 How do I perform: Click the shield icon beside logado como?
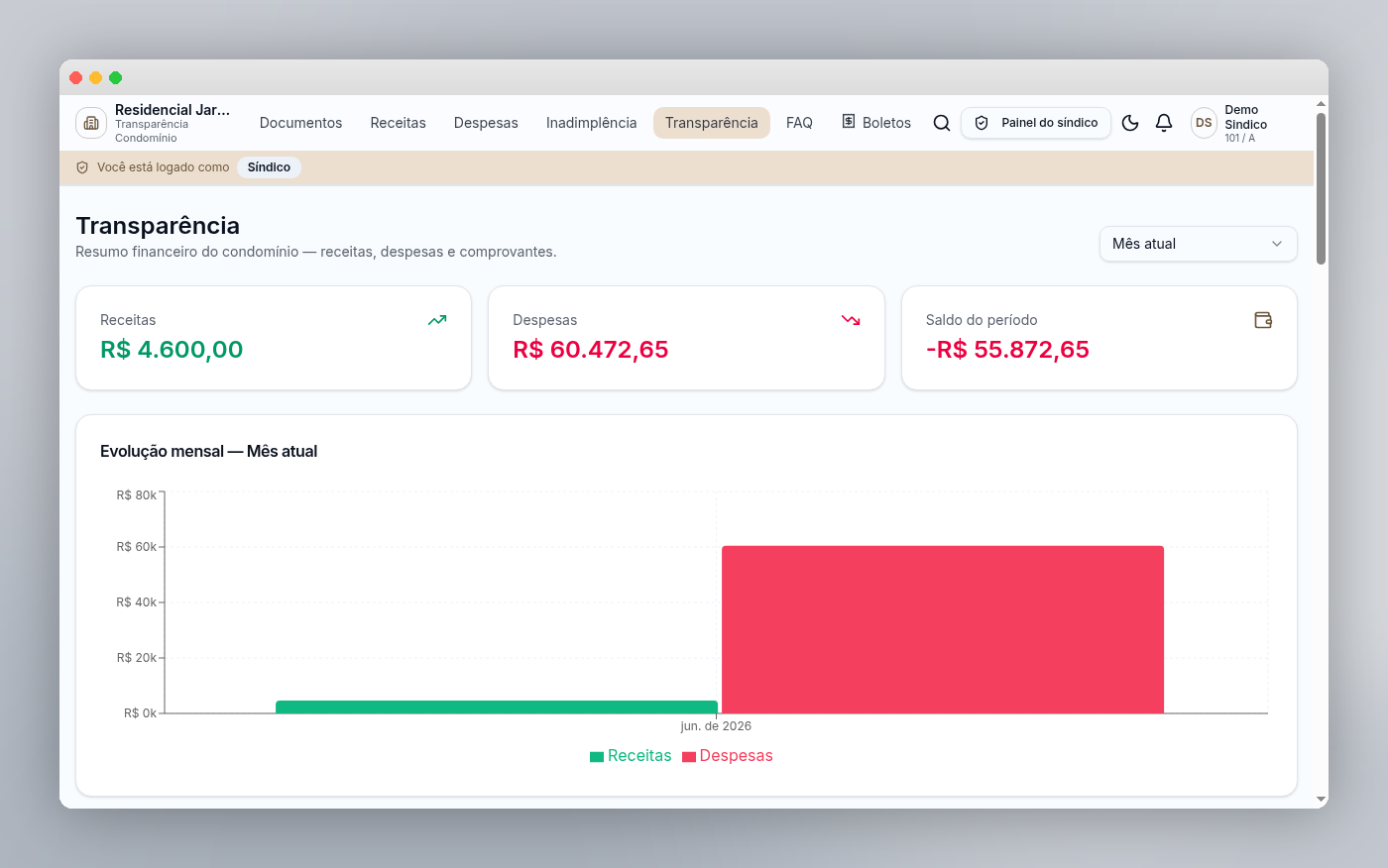pyautogui.click(x=82, y=167)
